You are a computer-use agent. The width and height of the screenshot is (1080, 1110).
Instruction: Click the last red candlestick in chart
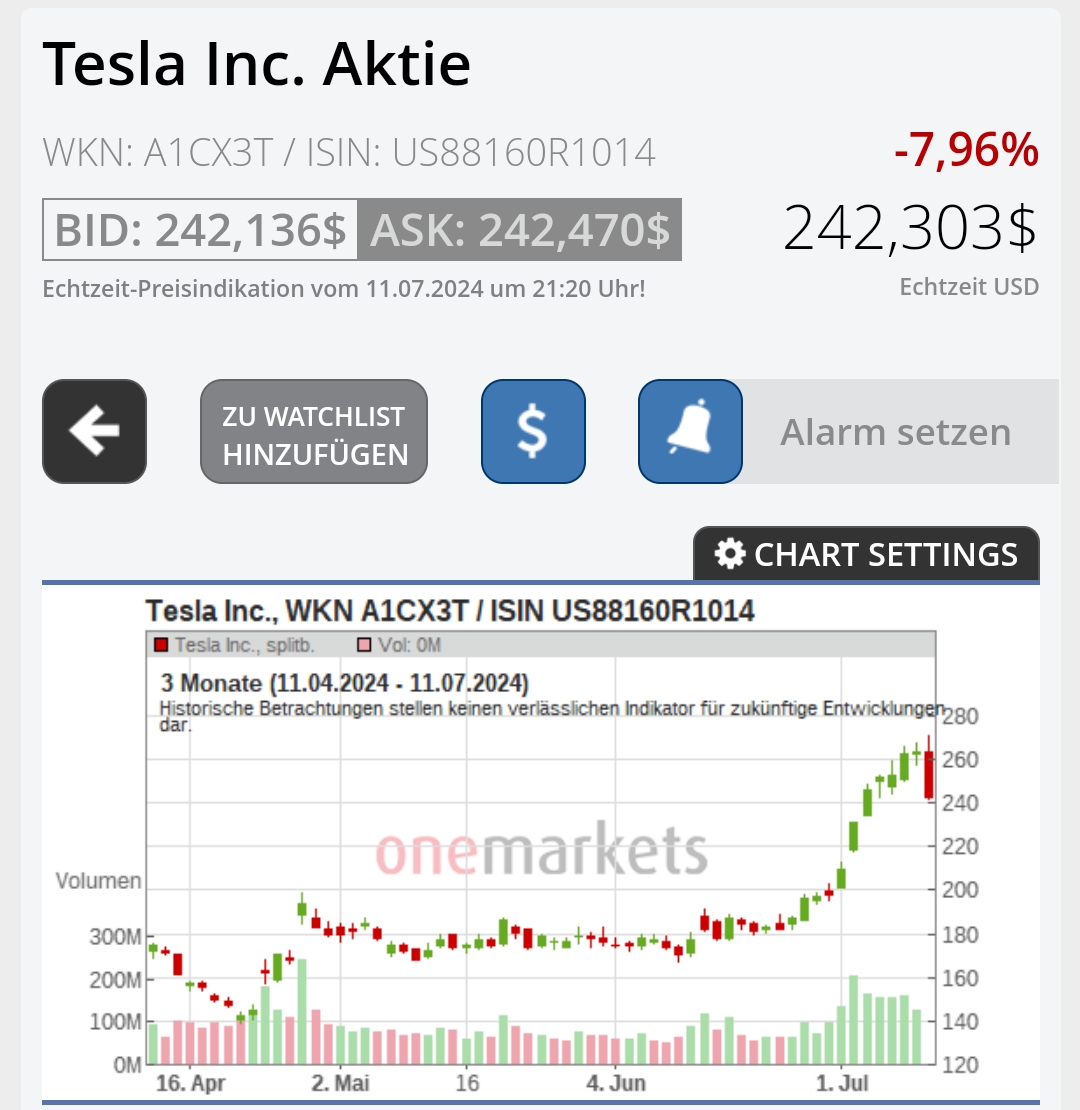pos(930,775)
